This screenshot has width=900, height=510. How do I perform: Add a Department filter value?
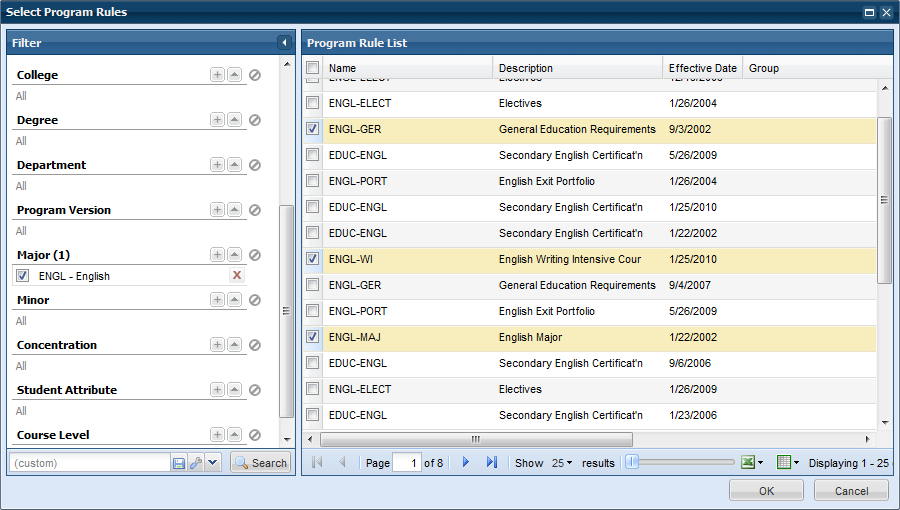click(217, 165)
